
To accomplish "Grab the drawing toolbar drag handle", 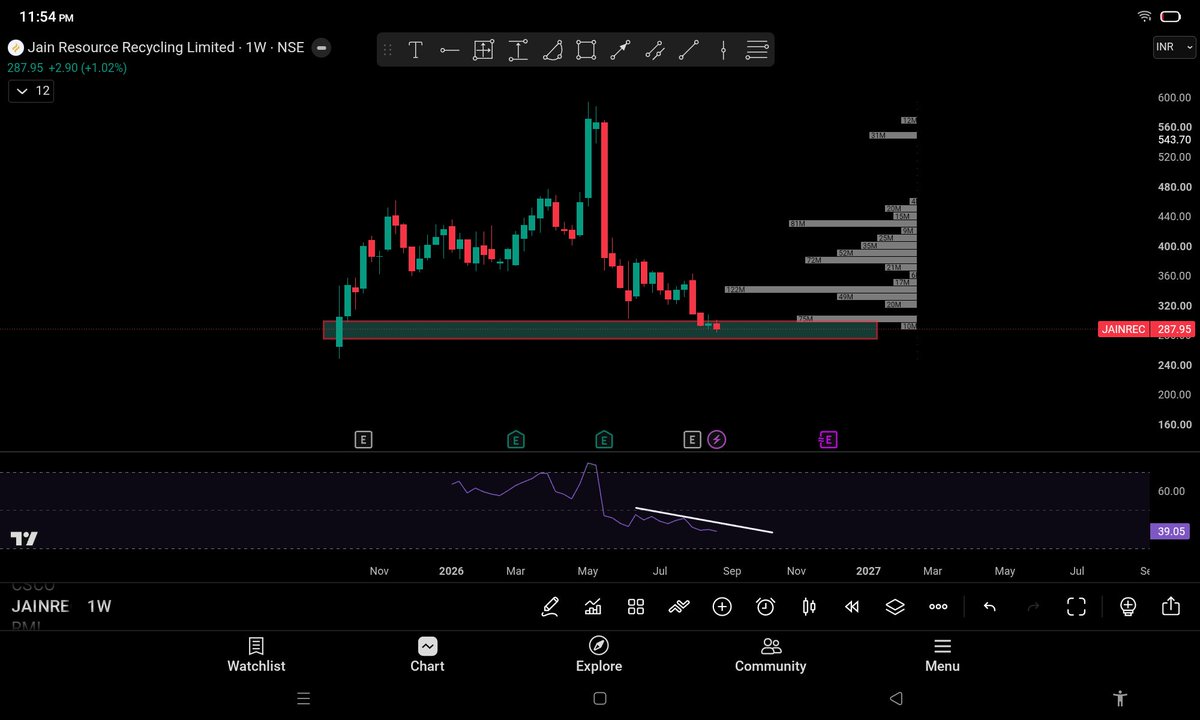I will pos(388,50).
